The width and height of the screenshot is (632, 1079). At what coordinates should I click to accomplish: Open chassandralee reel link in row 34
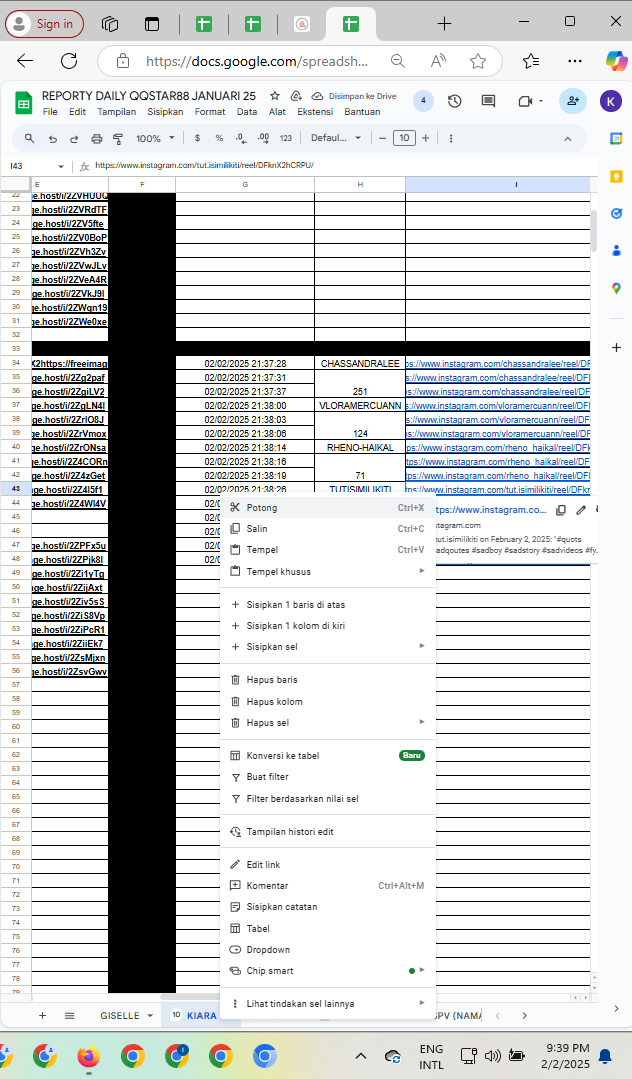(498, 363)
